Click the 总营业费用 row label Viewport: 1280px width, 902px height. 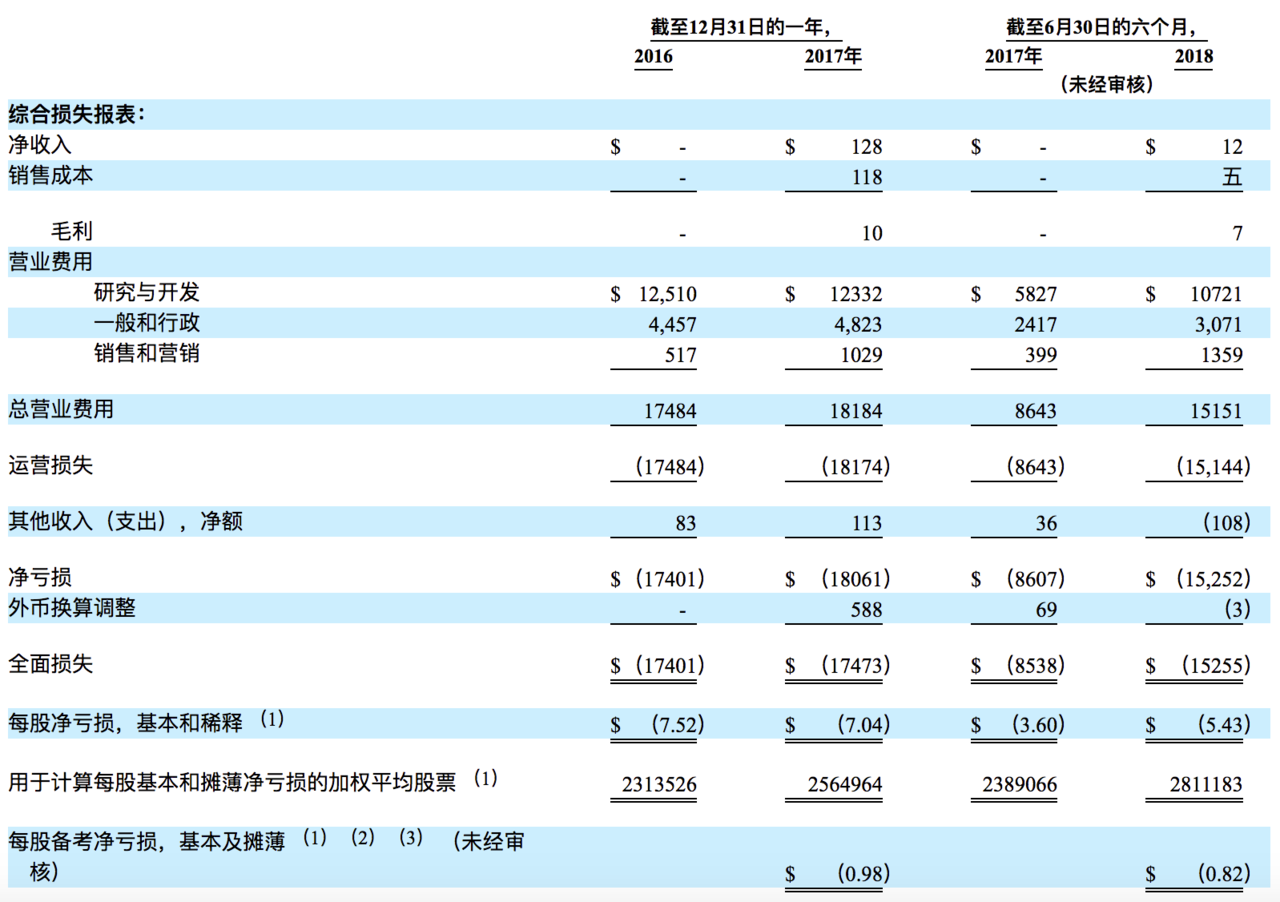coord(61,409)
